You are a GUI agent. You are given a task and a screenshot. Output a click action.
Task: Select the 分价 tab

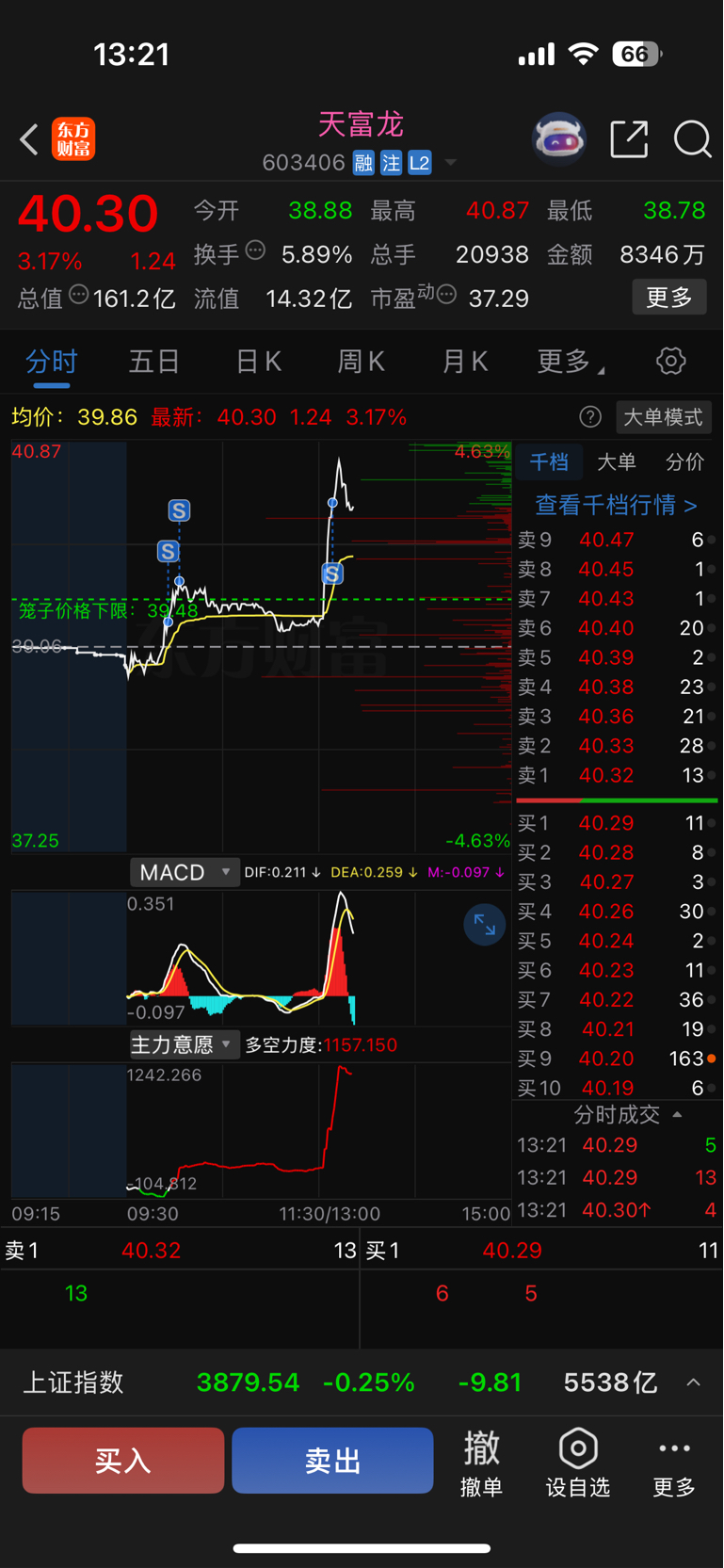tap(684, 461)
